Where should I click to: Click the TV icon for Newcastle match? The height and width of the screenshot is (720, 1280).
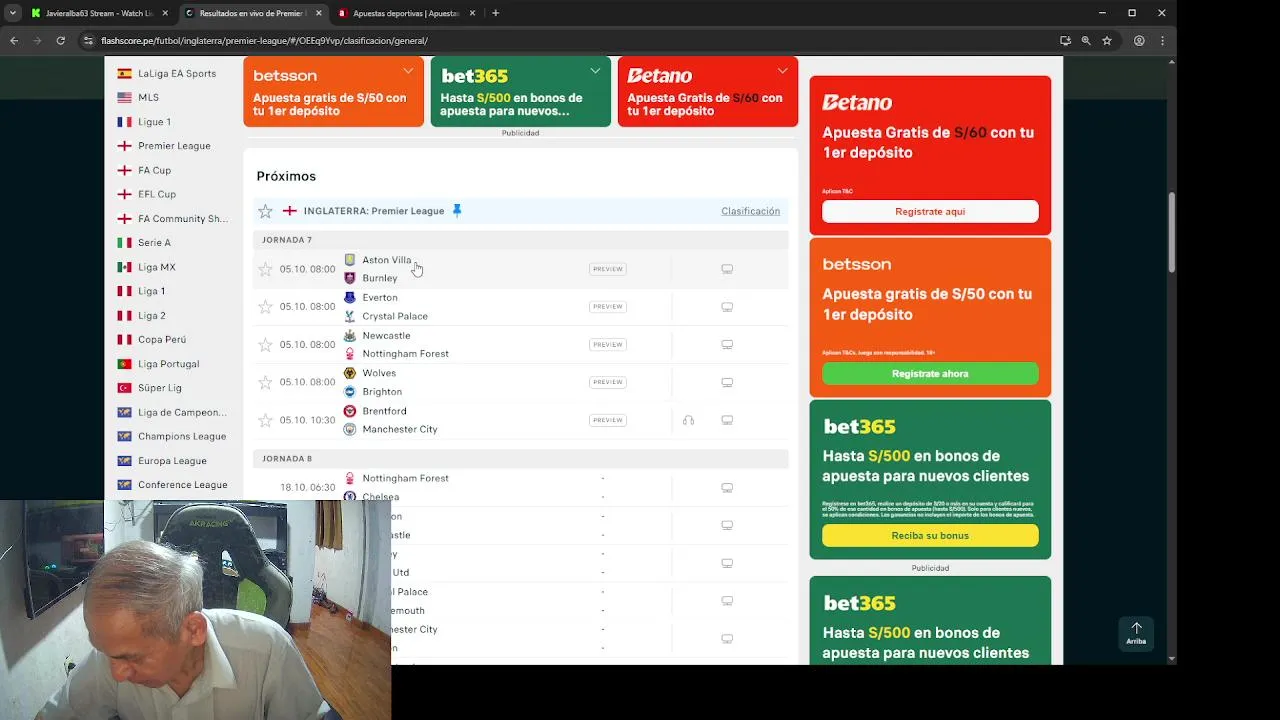pyautogui.click(x=727, y=345)
